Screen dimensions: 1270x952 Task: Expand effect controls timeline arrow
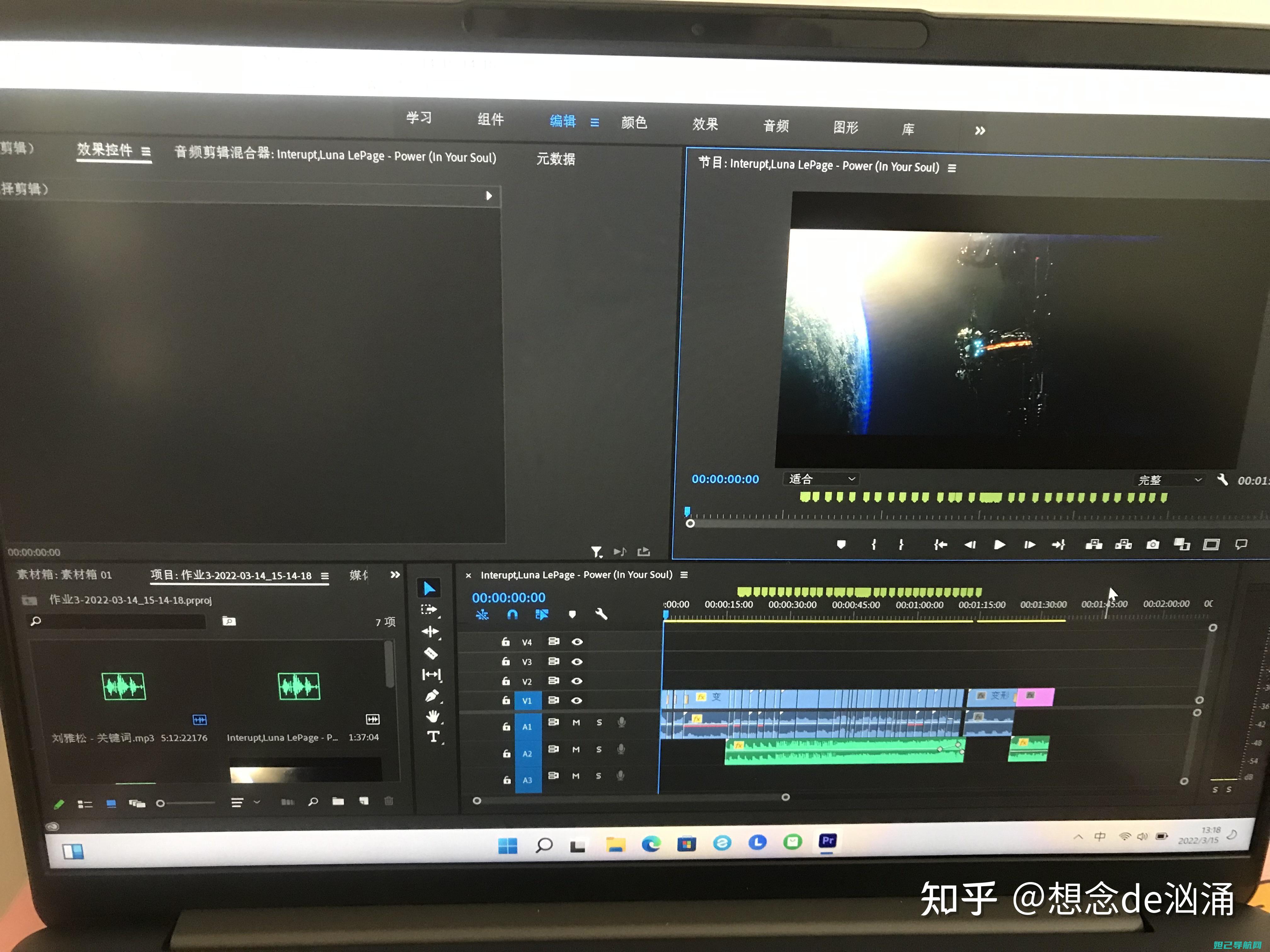(x=489, y=196)
